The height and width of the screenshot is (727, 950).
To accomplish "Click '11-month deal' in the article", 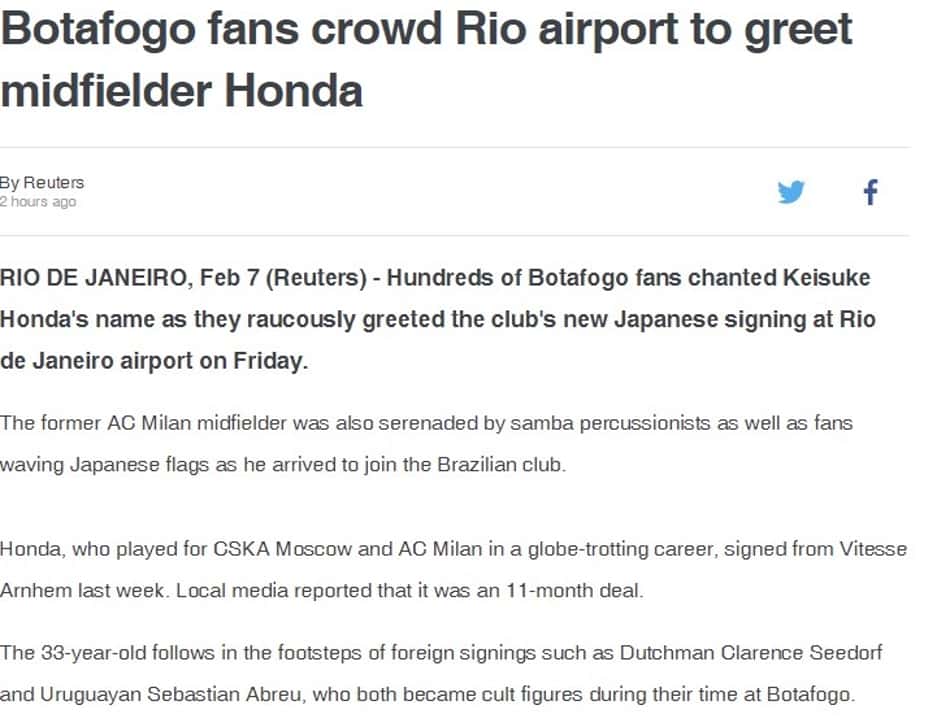I will tap(573, 591).
